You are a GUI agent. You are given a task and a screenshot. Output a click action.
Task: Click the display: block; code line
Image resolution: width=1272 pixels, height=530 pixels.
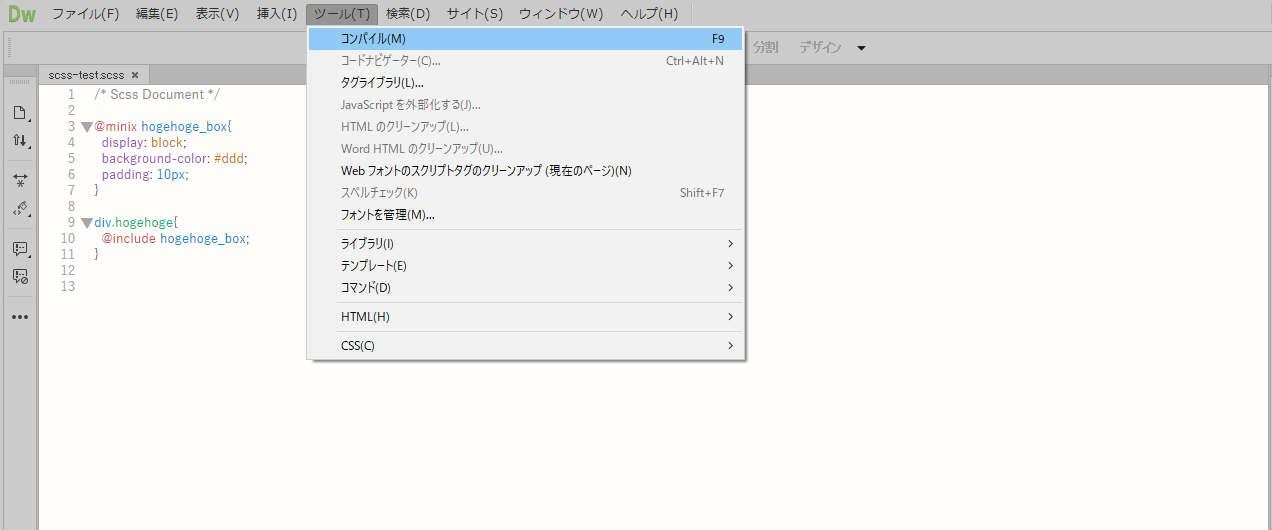pos(144,143)
